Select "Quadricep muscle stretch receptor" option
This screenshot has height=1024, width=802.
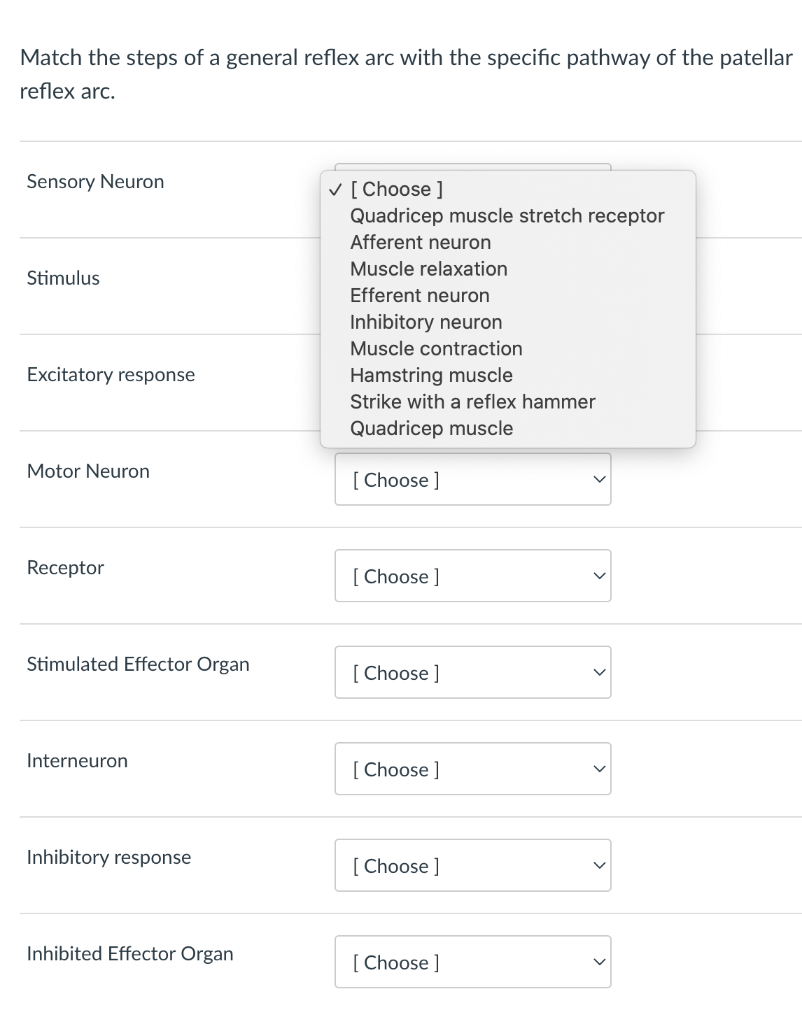coord(506,216)
